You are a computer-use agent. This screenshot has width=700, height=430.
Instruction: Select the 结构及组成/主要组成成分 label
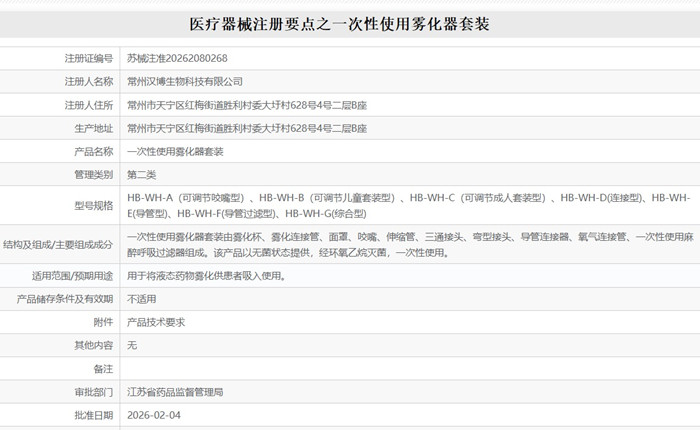tap(58, 245)
